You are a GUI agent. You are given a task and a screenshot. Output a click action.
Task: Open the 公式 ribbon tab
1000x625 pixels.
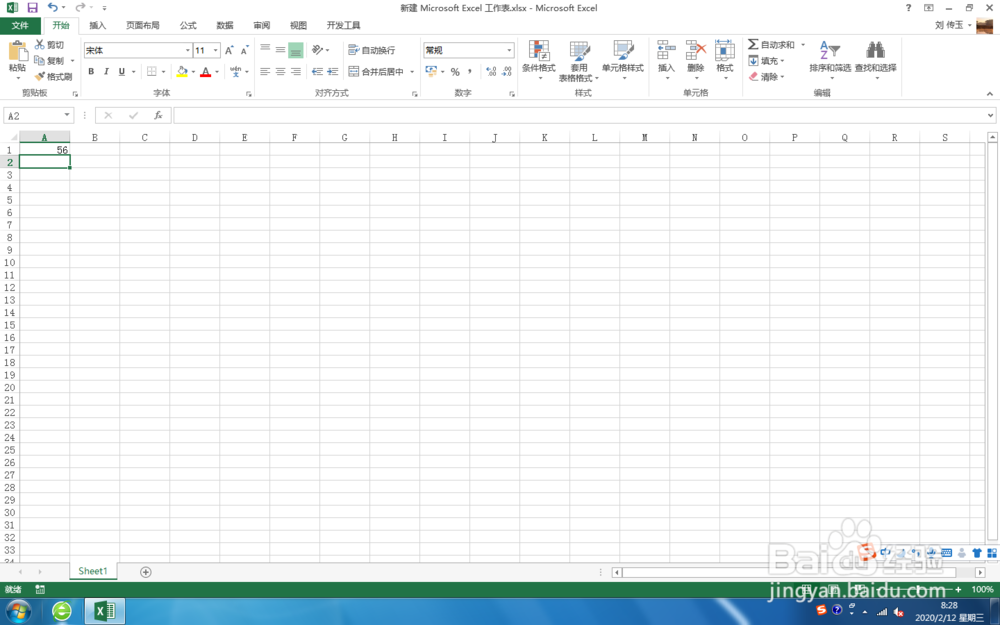click(x=187, y=25)
